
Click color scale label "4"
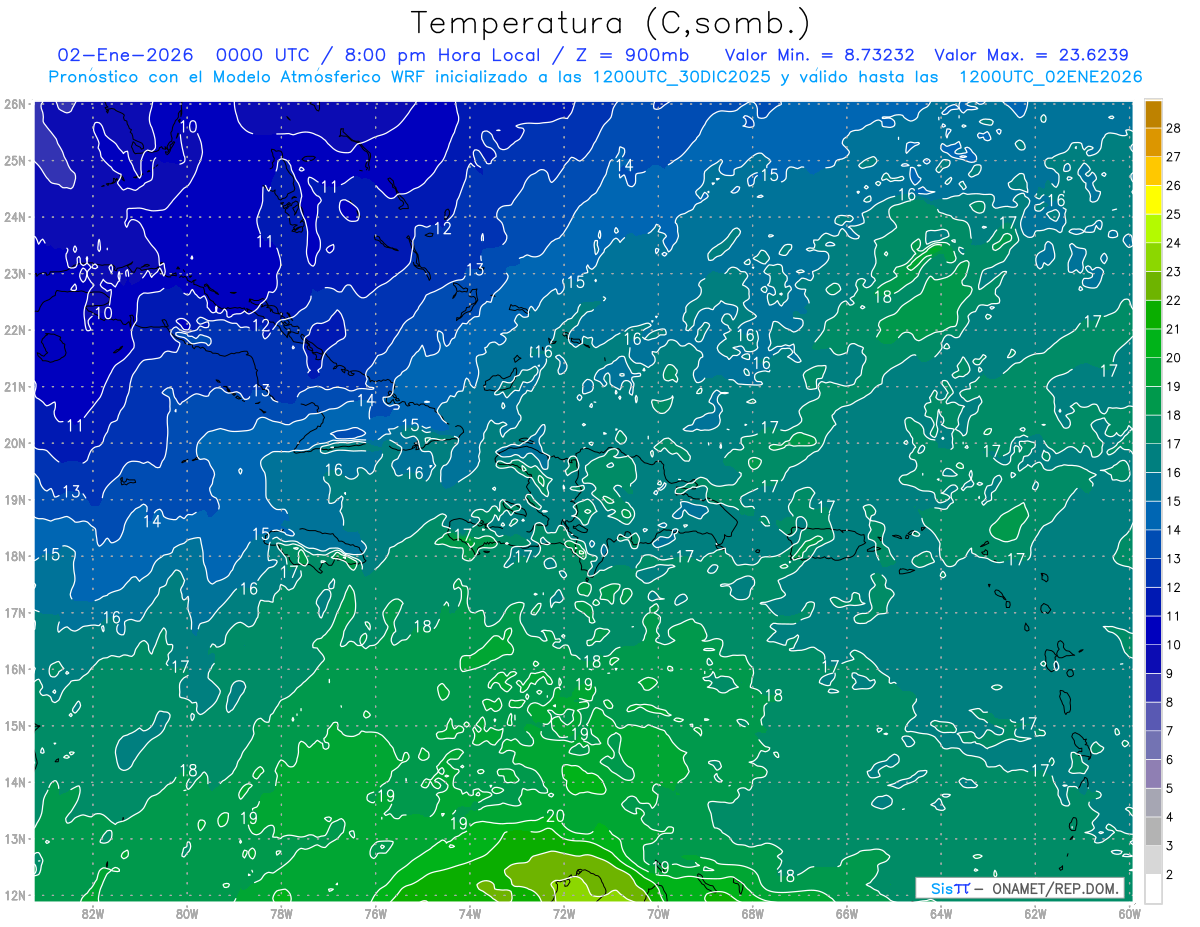click(x=1169, y=818)
